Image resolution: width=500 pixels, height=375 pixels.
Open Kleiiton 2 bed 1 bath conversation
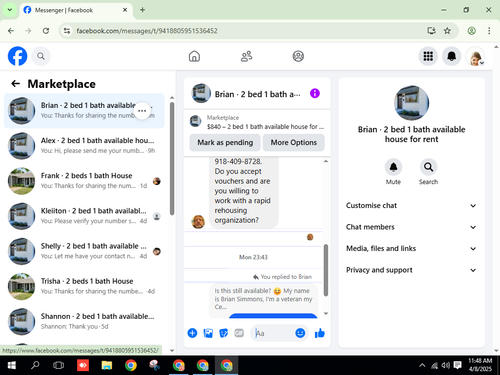pos(84,216)
